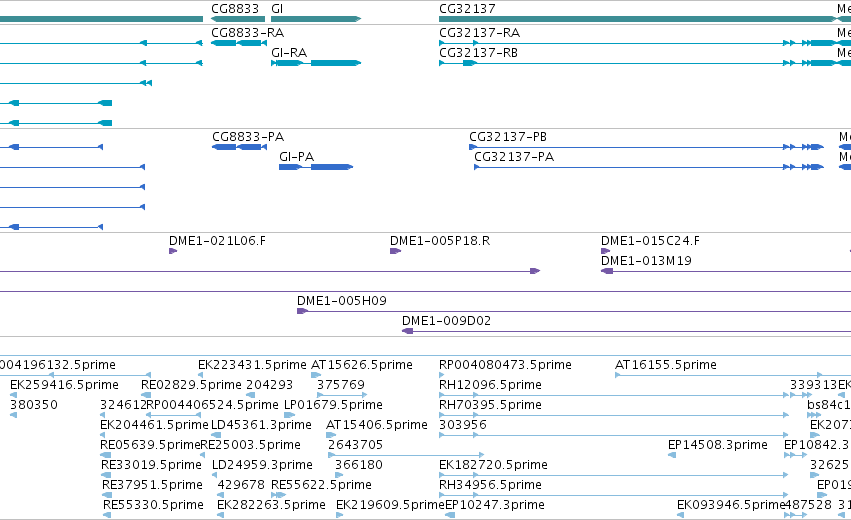Click the DME1-015C24.F label
The image size is (851, 520).
click(x=650, y=240)
